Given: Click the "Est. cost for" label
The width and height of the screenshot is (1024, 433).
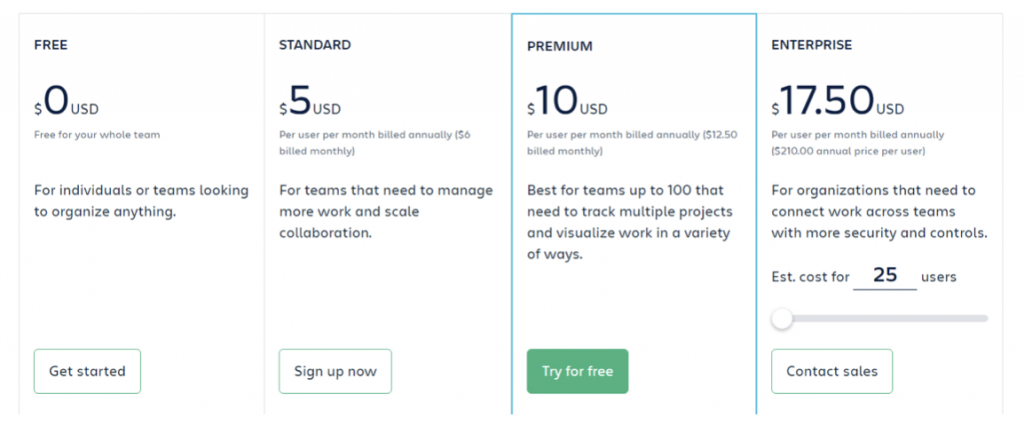Looking at the screenshot, I should coord(810,277).
